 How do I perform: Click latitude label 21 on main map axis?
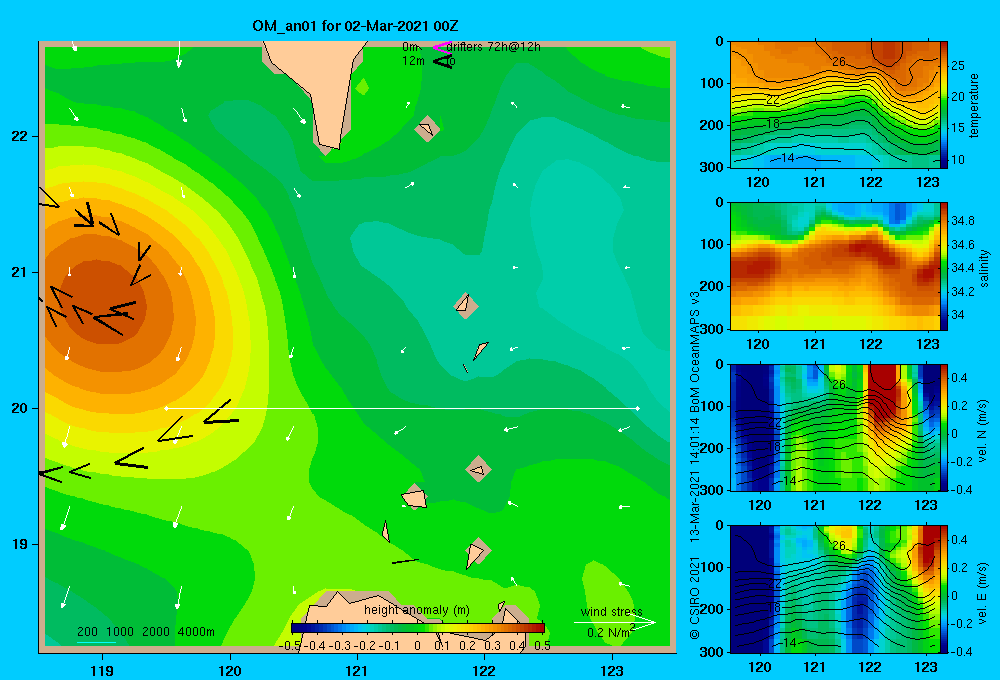pos(20,272)
